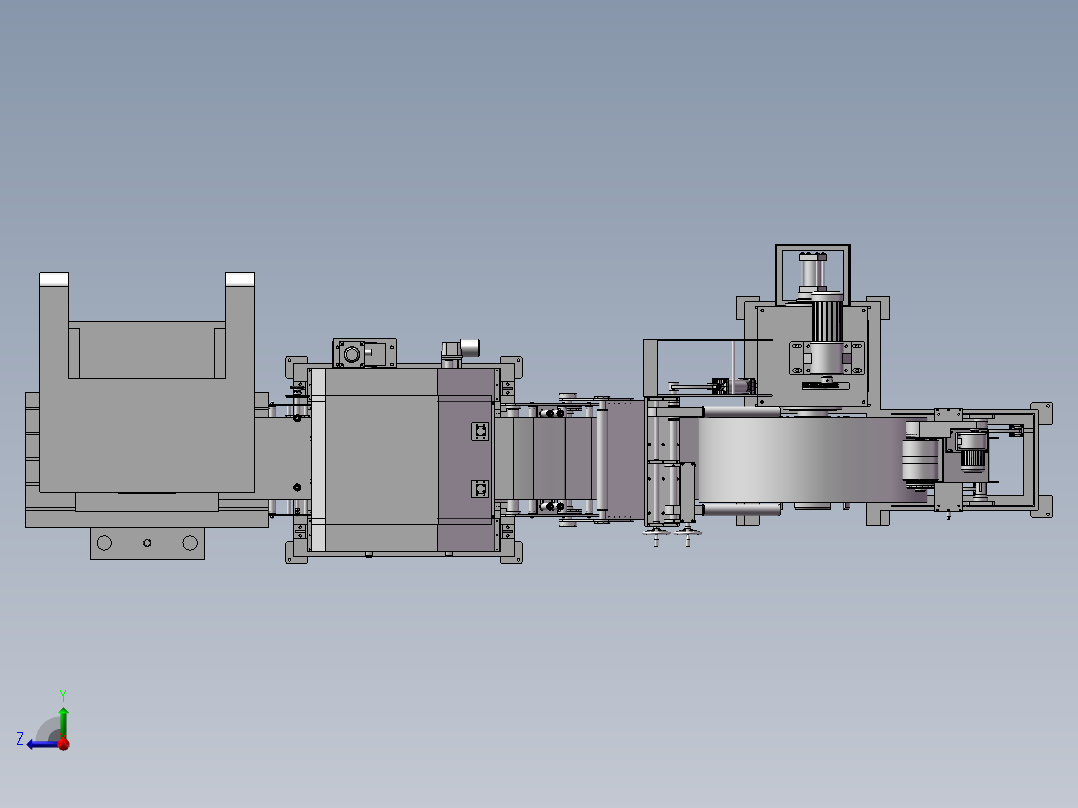Select the right large hole in the base plate
Image resolution: width=1078 pixels, height=808 pixels.
(190, 543)
